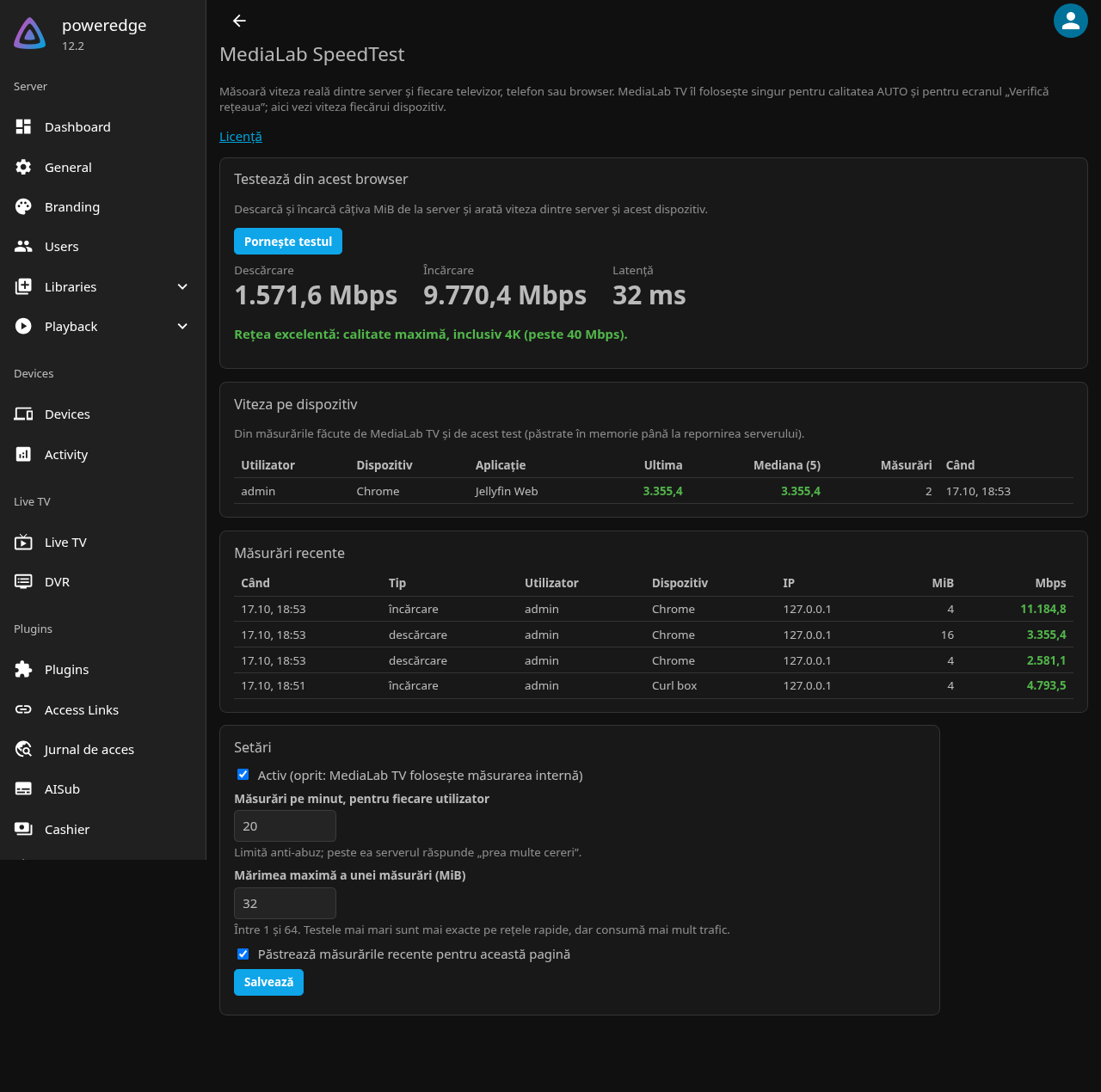Select the 9.770,4 Mbps upload value
The height and width of the screenshot is (1092, 1101).
[505, 296]
